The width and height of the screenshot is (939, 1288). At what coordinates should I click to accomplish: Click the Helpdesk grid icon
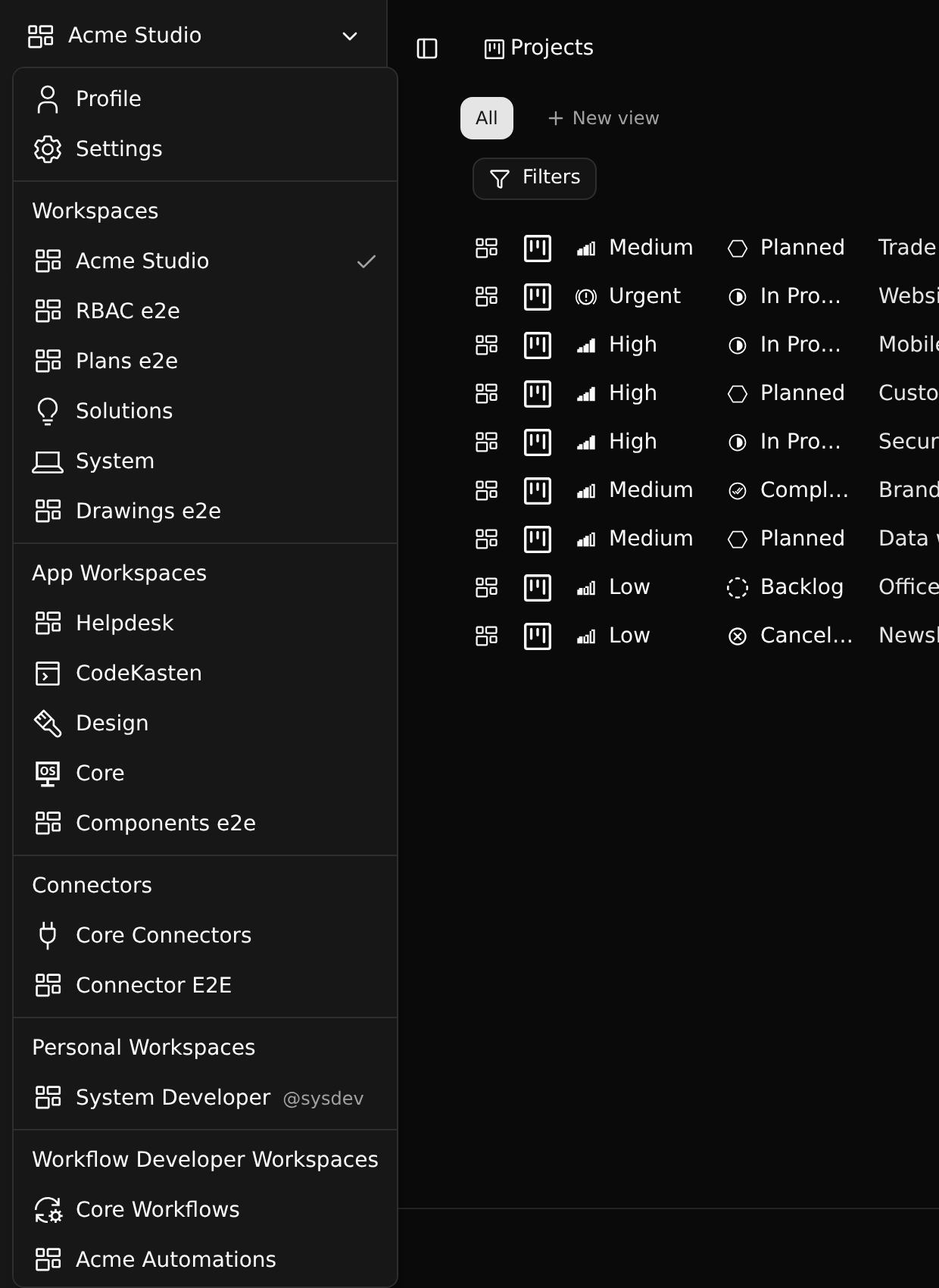(48, 624)
